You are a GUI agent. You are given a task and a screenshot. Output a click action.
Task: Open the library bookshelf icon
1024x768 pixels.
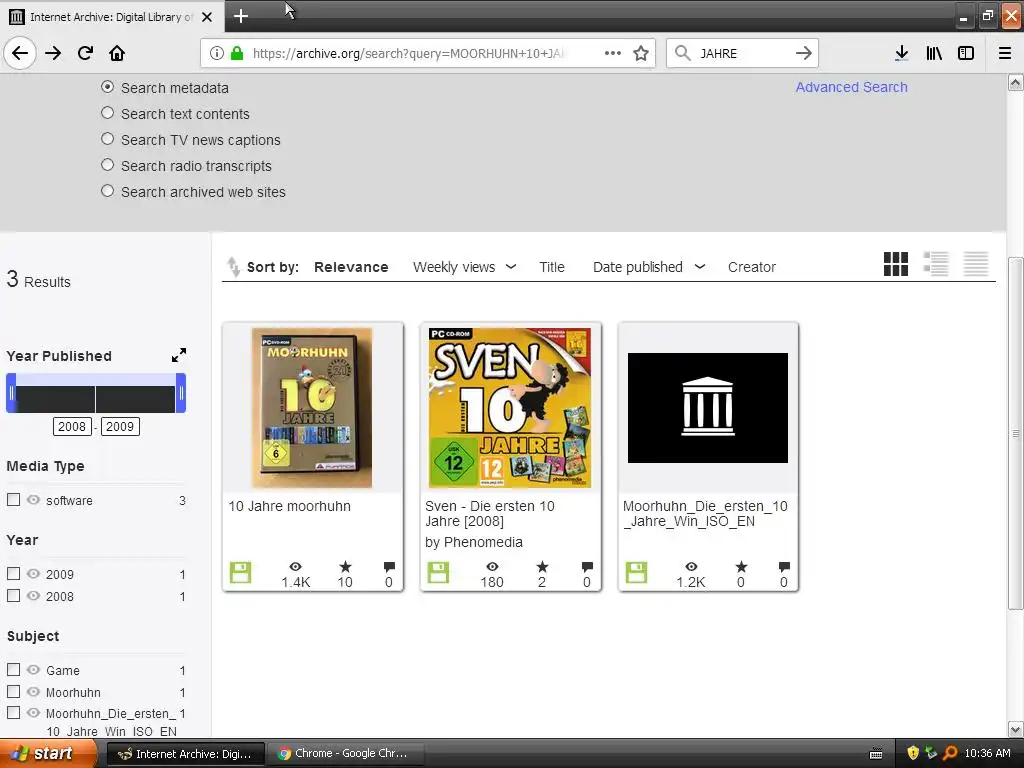(934, 53)
